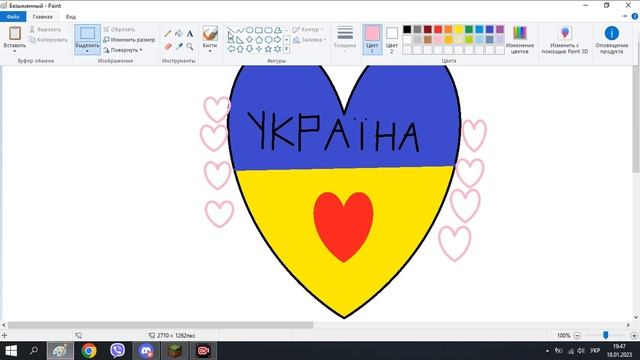Click the horizontal scrollbar right arrow

tap(628, 325)
